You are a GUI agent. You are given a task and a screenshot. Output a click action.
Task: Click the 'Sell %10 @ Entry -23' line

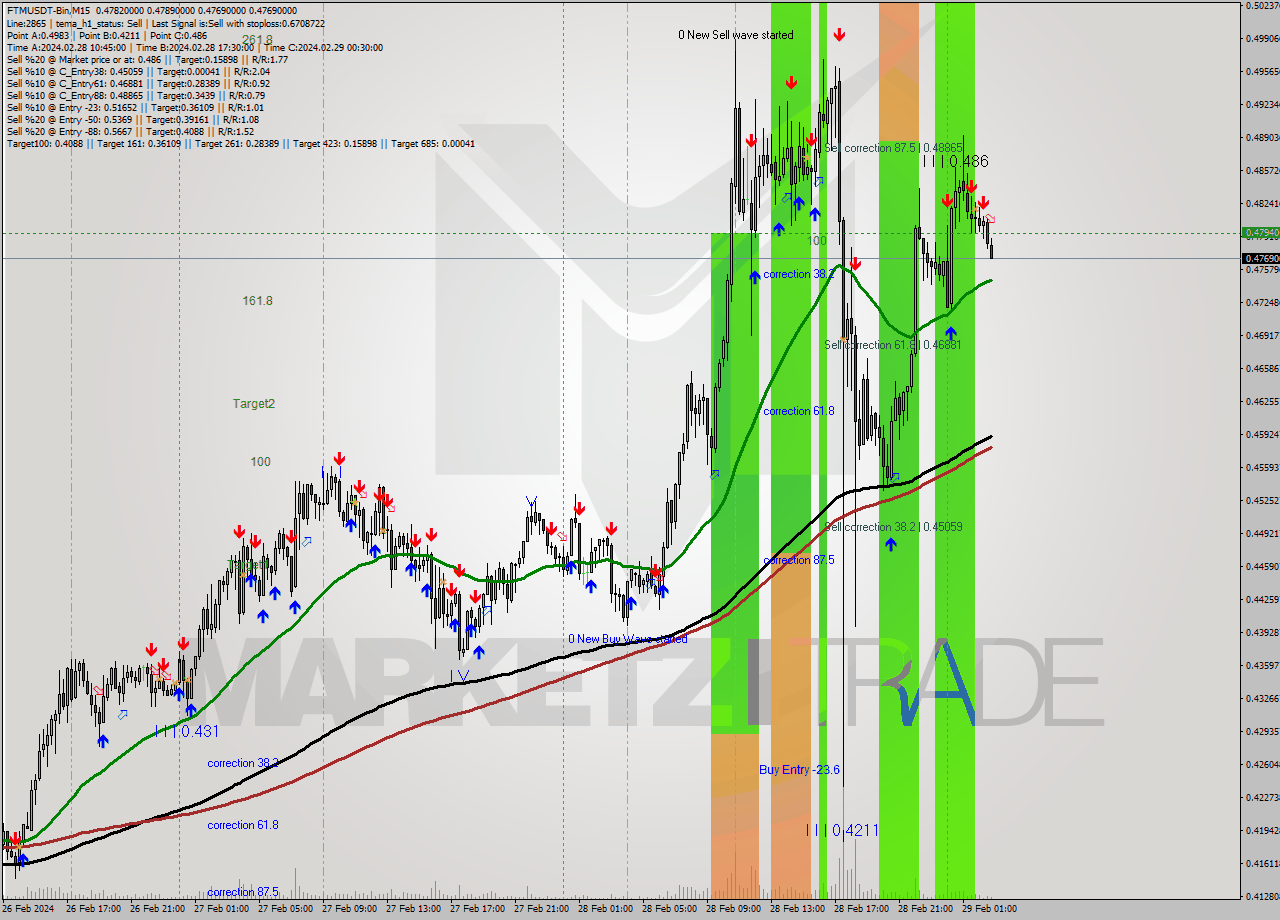pyautogui.click(x=135, y=107)
